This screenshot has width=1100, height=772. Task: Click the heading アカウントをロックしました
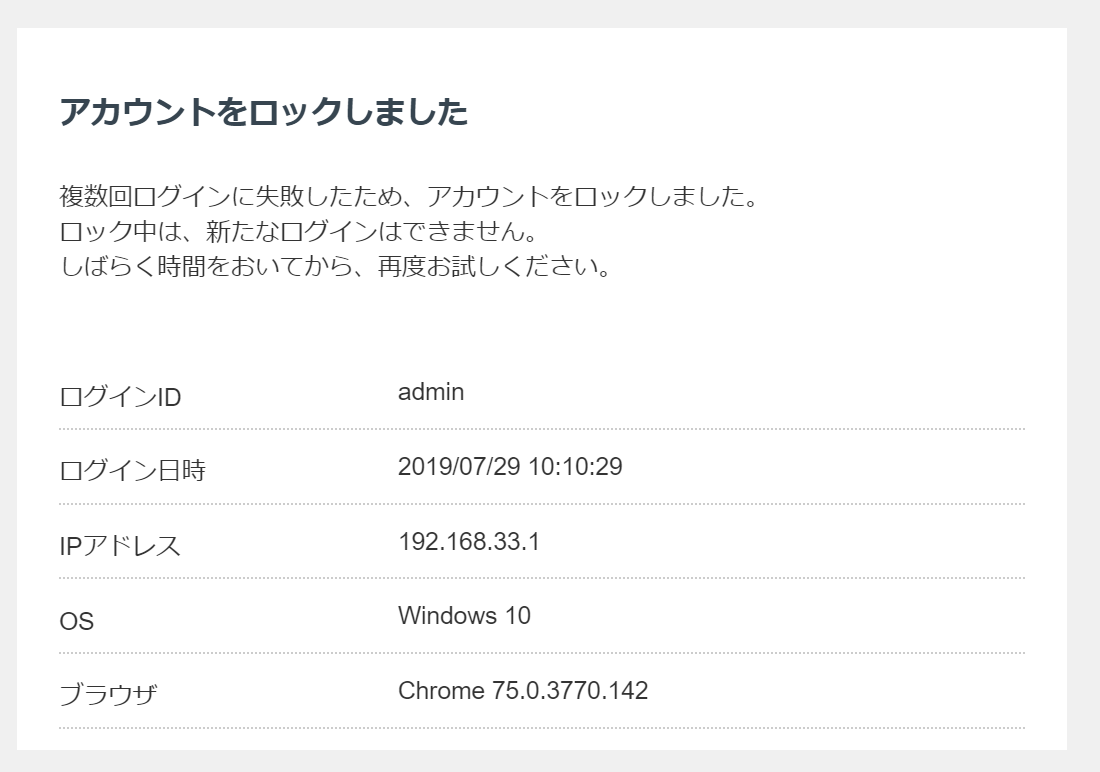(x=264, y=112)
